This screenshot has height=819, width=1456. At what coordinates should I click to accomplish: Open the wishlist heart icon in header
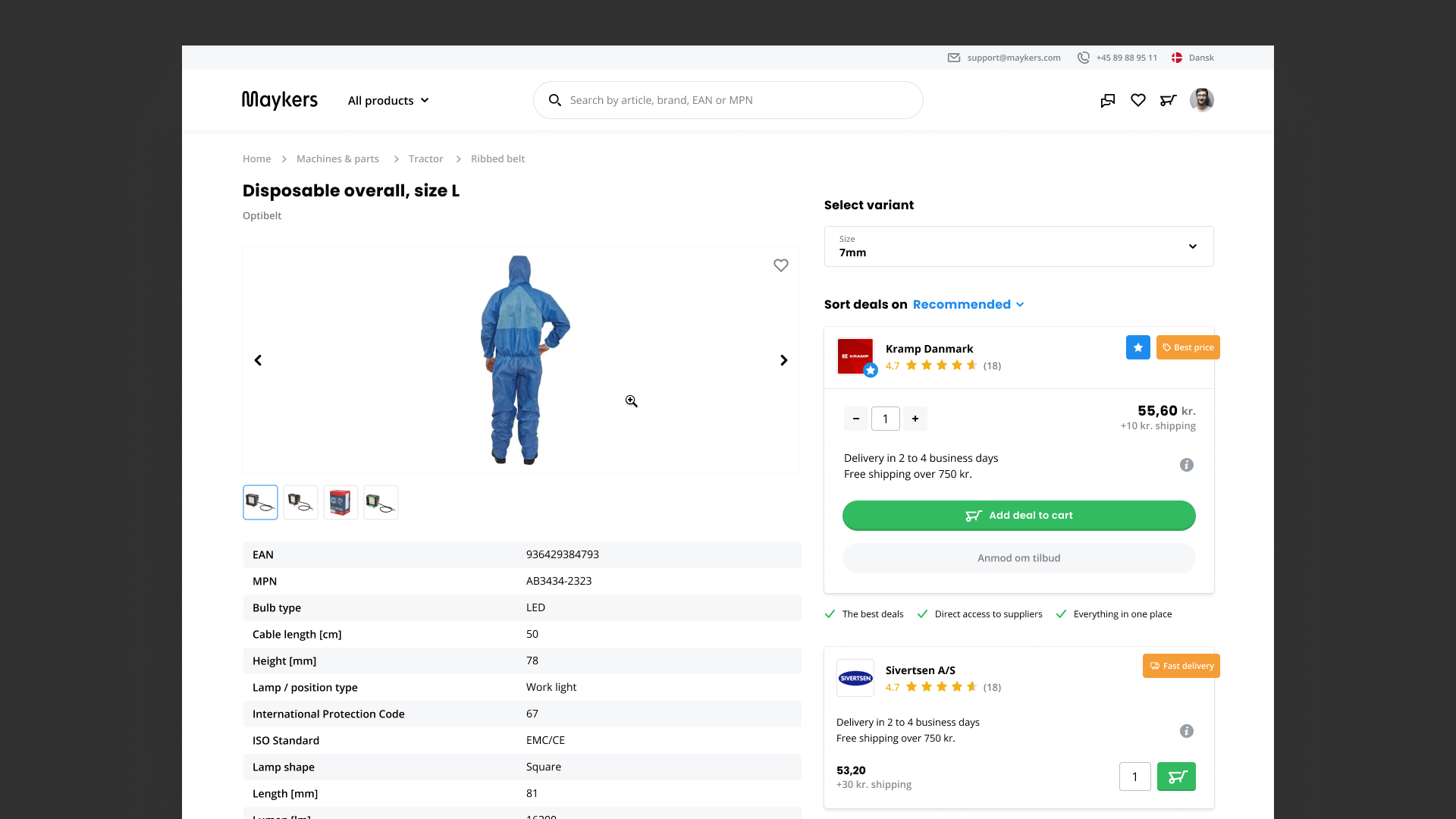point(1138,100)
